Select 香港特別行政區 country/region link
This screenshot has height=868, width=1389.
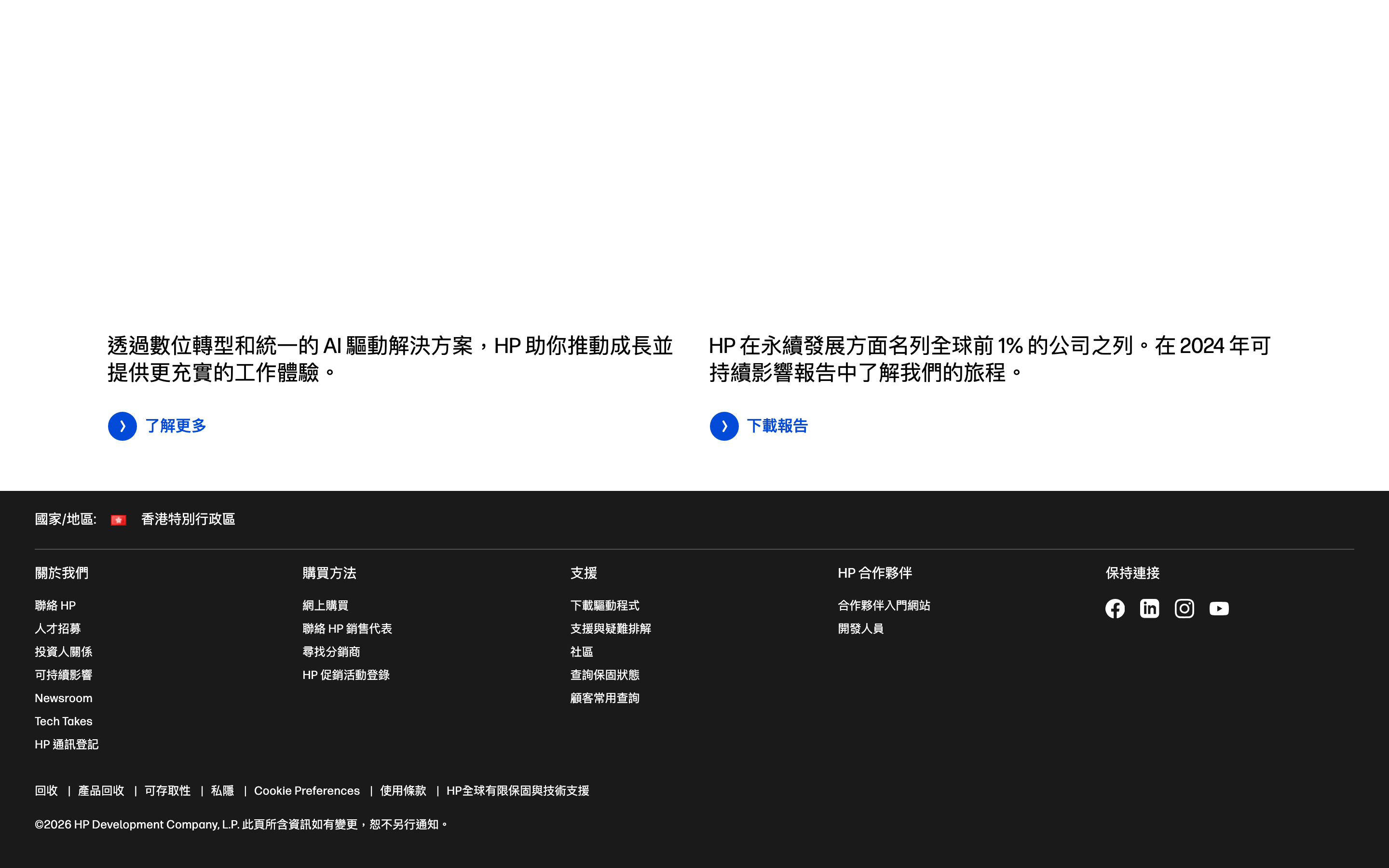coord(188,519)
